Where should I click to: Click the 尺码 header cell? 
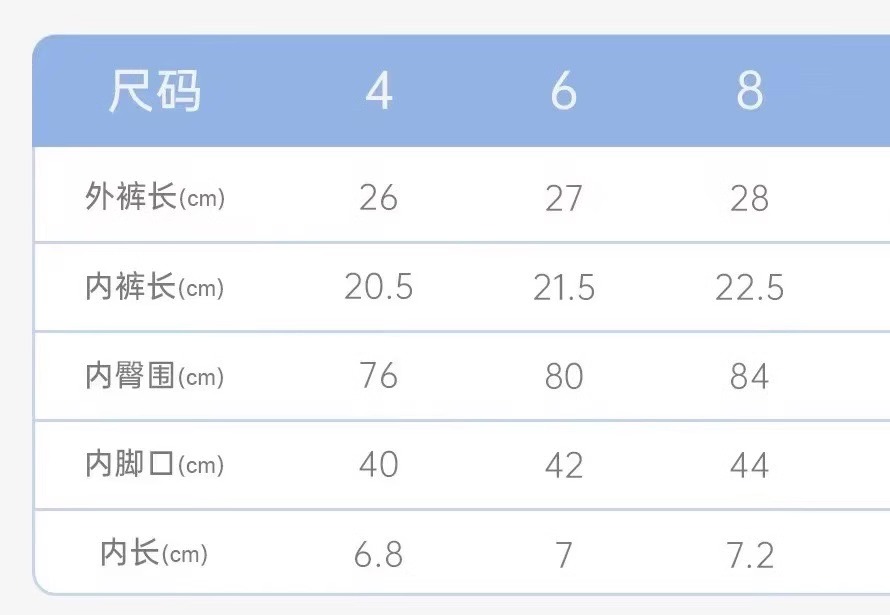click(x=154, y=92)
